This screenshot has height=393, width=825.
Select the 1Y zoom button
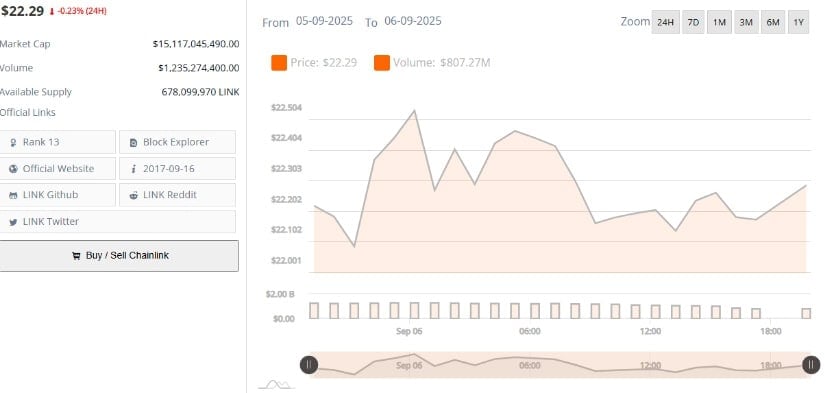point(798,22)
